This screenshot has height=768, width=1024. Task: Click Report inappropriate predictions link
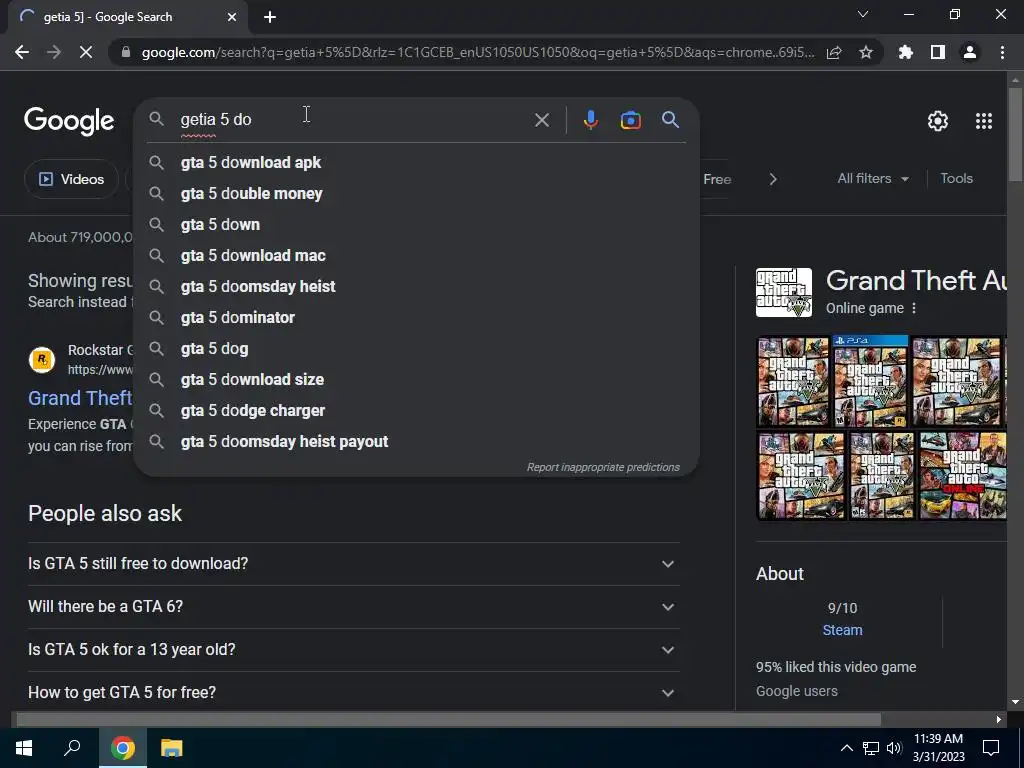click(x=603, y=467)
